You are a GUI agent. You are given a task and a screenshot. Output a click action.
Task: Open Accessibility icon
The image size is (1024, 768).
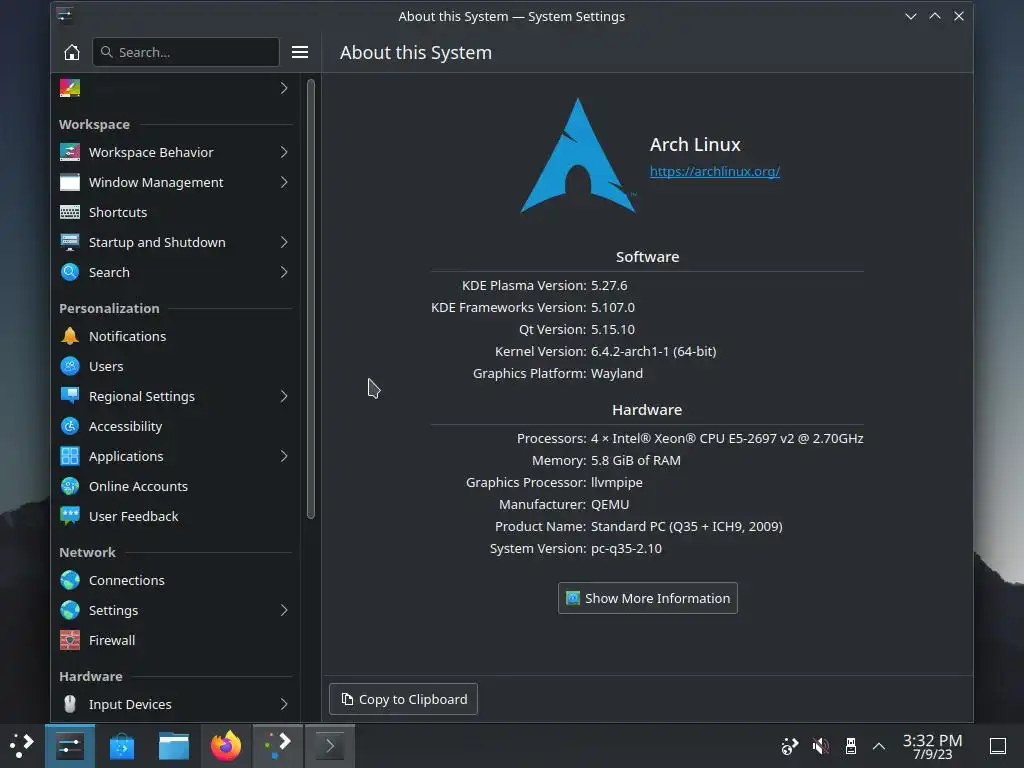click(x=70, y=426)
